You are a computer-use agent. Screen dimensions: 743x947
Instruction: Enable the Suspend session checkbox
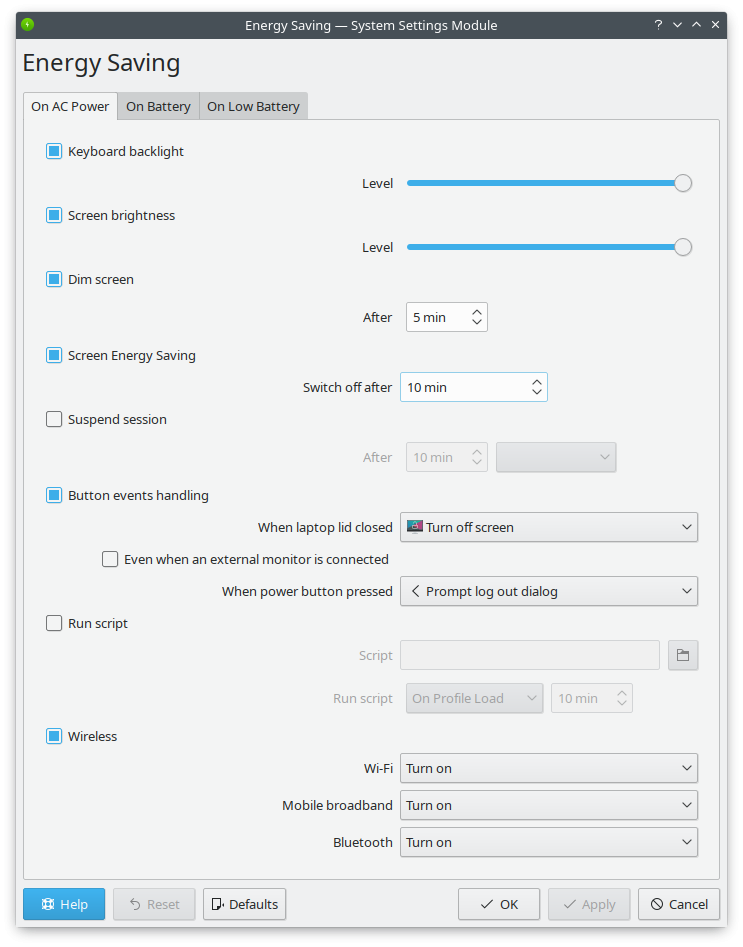click(x=54, y=420)
